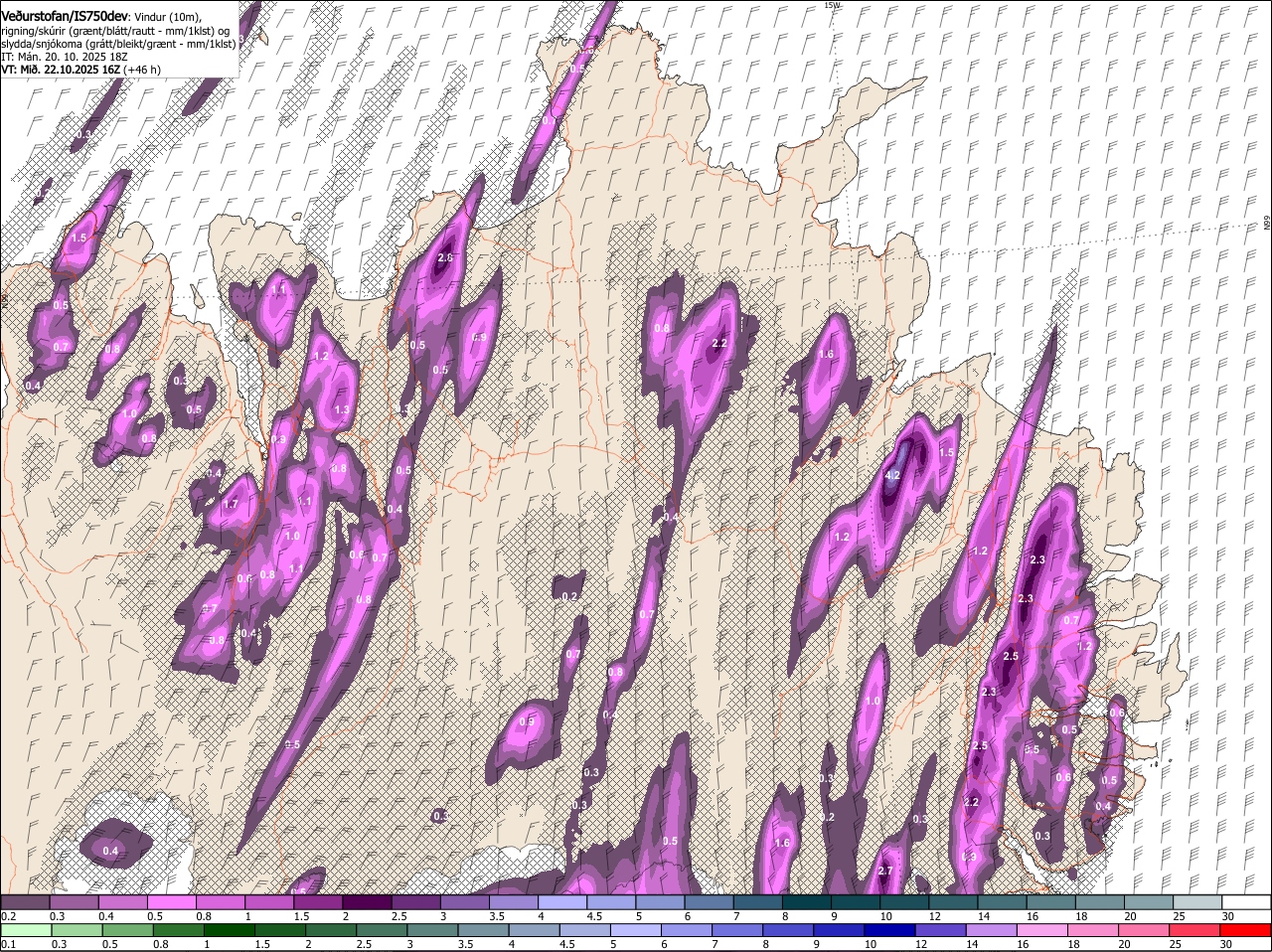Image resolution: width=1272 pixels, height=952 pixels.
Task: Click the white swatch after 30 on purple scale
Action: [1246, 902]
